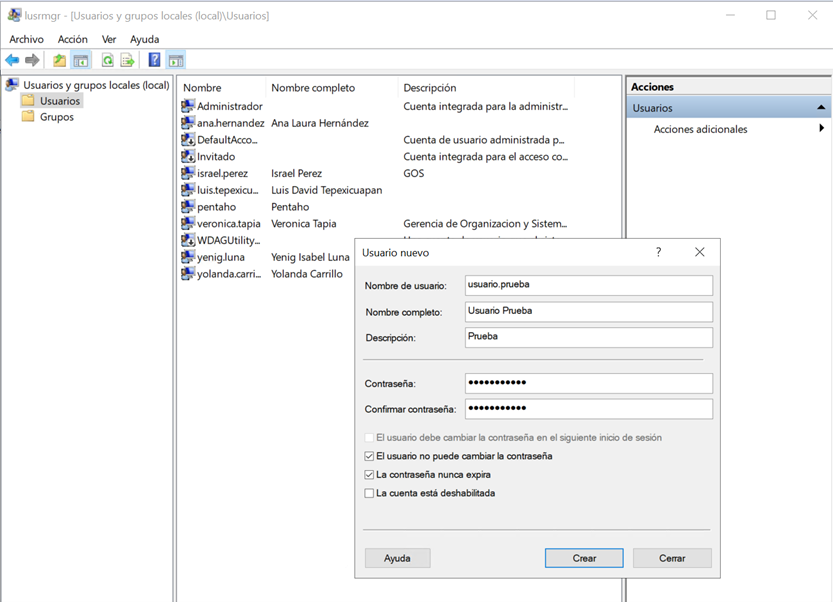
Task: Click the Back arrow in the toolbar
Action: [12, 61]
